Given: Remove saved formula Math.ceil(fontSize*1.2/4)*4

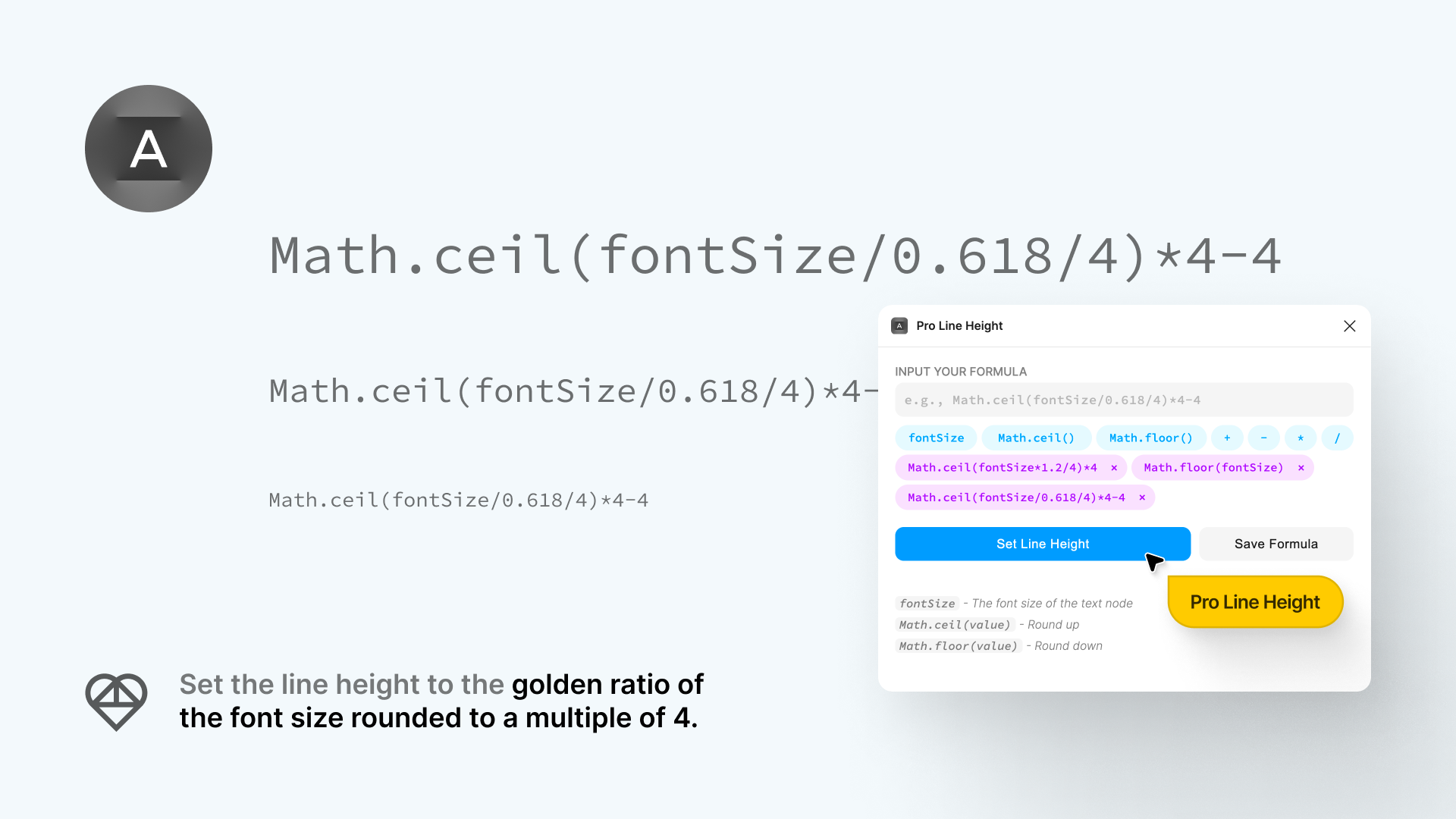Looking at the screenshot, I should coord(1114,468).
